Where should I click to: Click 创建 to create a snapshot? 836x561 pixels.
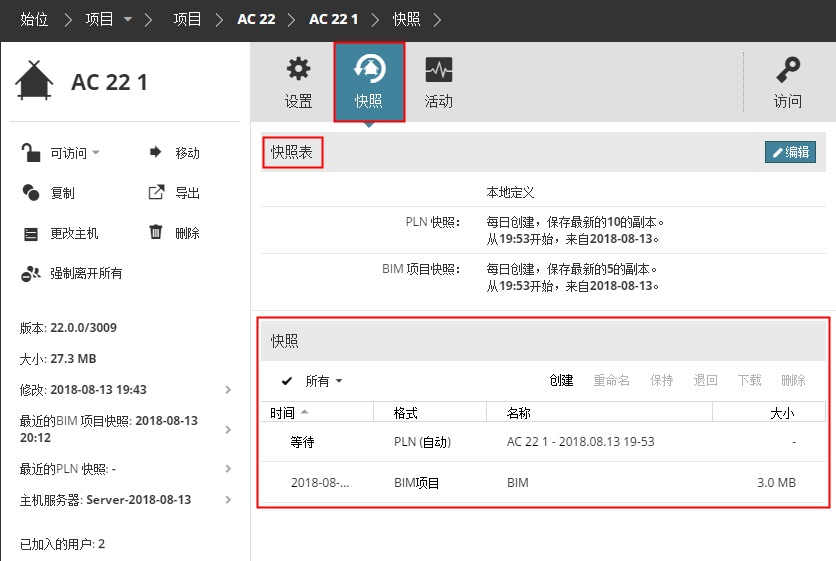561,380
